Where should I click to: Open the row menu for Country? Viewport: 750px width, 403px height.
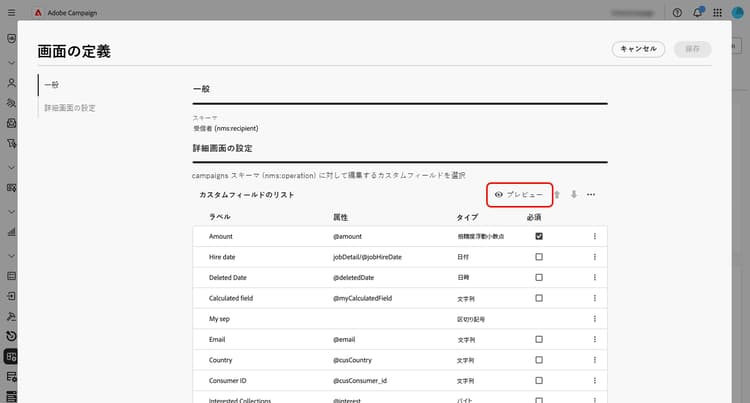click(595, 360)
